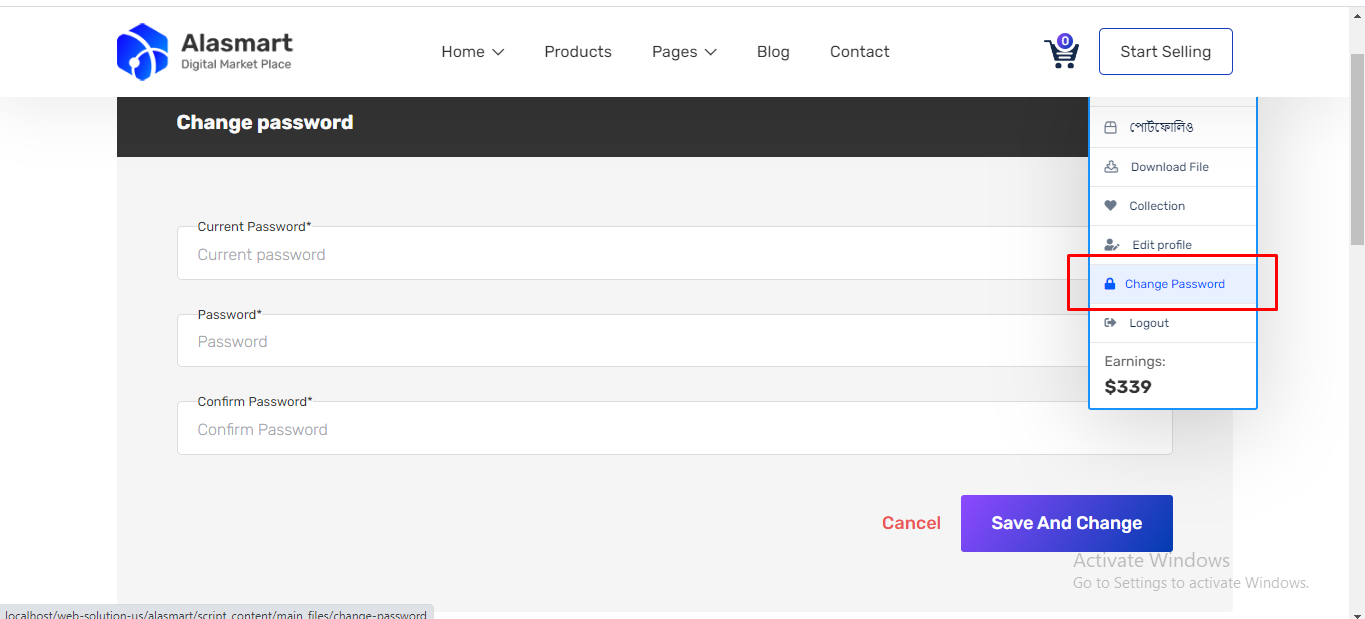This screenshot has height=619, width=1365.
Task: Open the shopping cart icon
Action: pos(1060,53)
